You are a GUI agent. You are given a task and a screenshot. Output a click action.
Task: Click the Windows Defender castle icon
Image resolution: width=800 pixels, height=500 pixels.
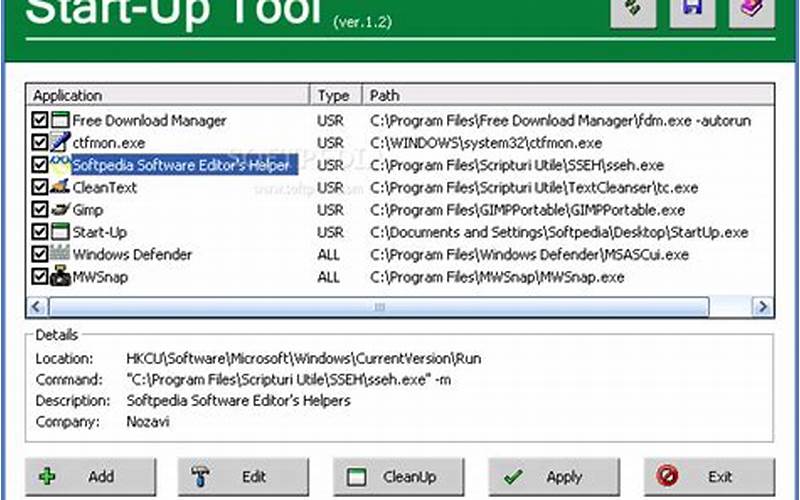(x=60, y=254)
